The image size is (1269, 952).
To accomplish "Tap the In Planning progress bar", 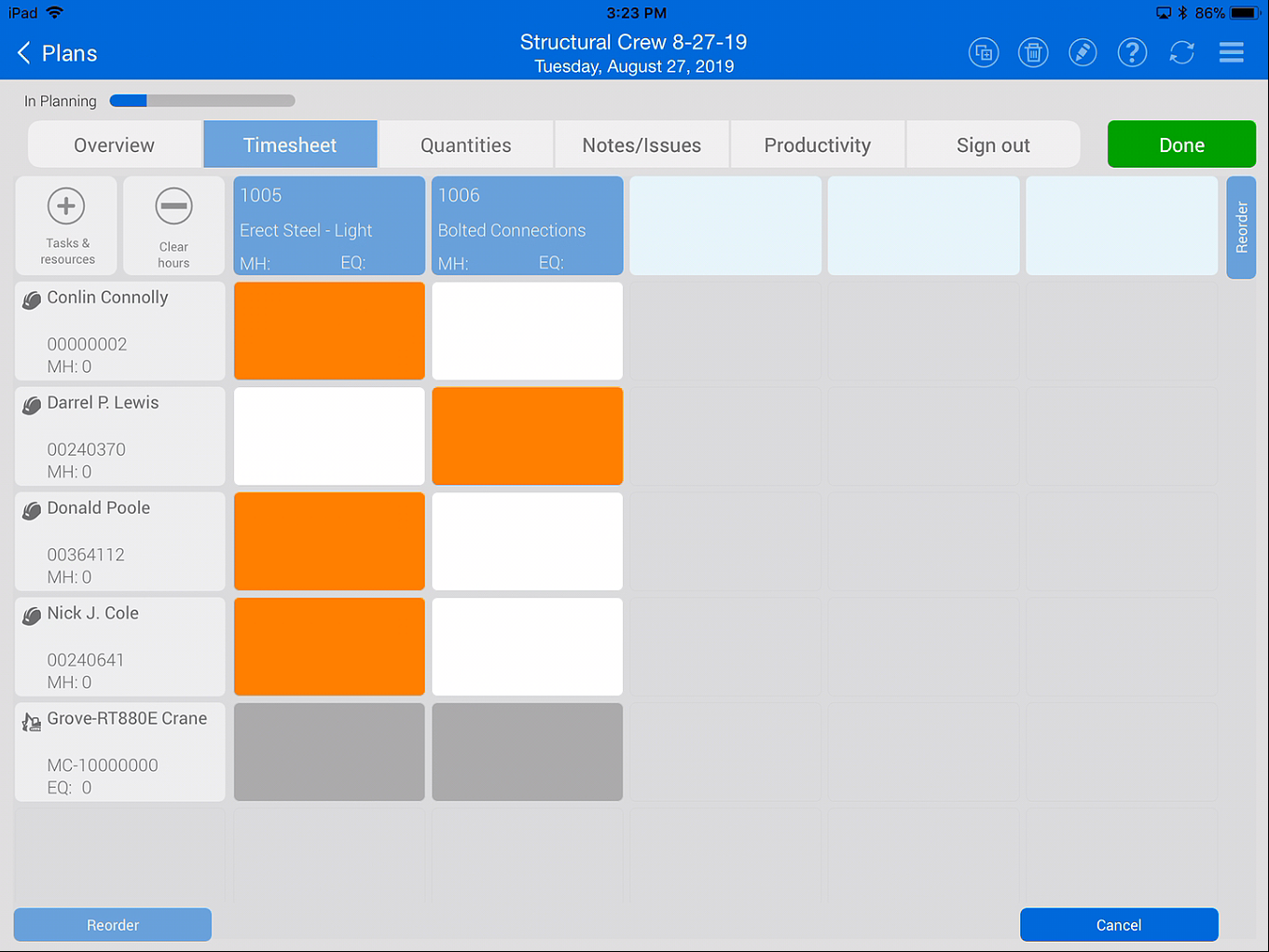I will tap(202, 101).
